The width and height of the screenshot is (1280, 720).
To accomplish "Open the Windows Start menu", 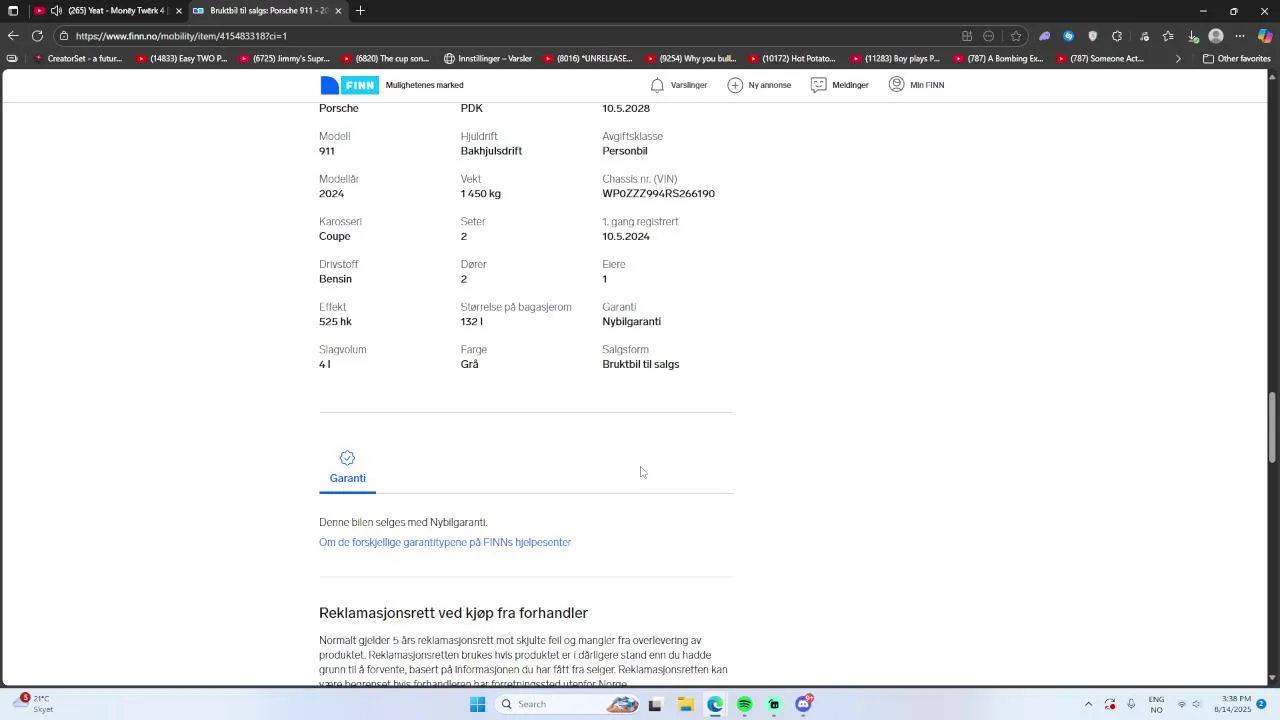I will 478,705.
